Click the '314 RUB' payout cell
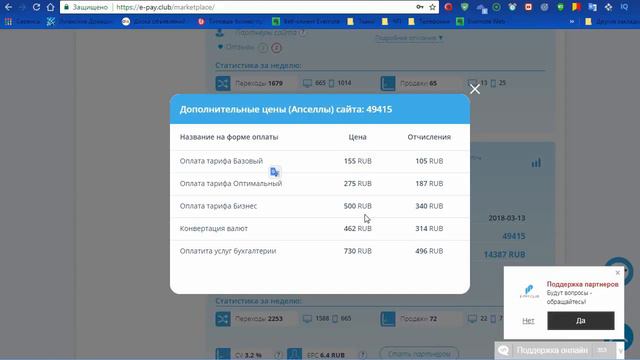The image size is (640, 360). click(429, 228)
